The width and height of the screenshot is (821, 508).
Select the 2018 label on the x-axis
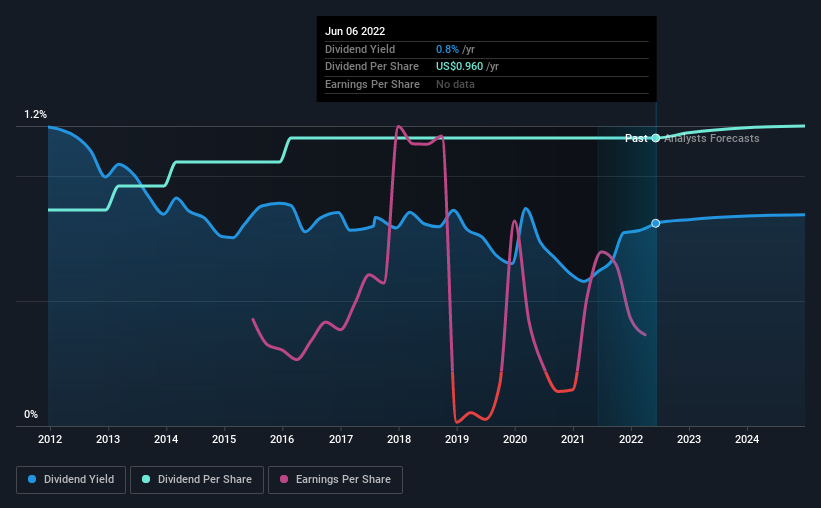tap(398, 439)
